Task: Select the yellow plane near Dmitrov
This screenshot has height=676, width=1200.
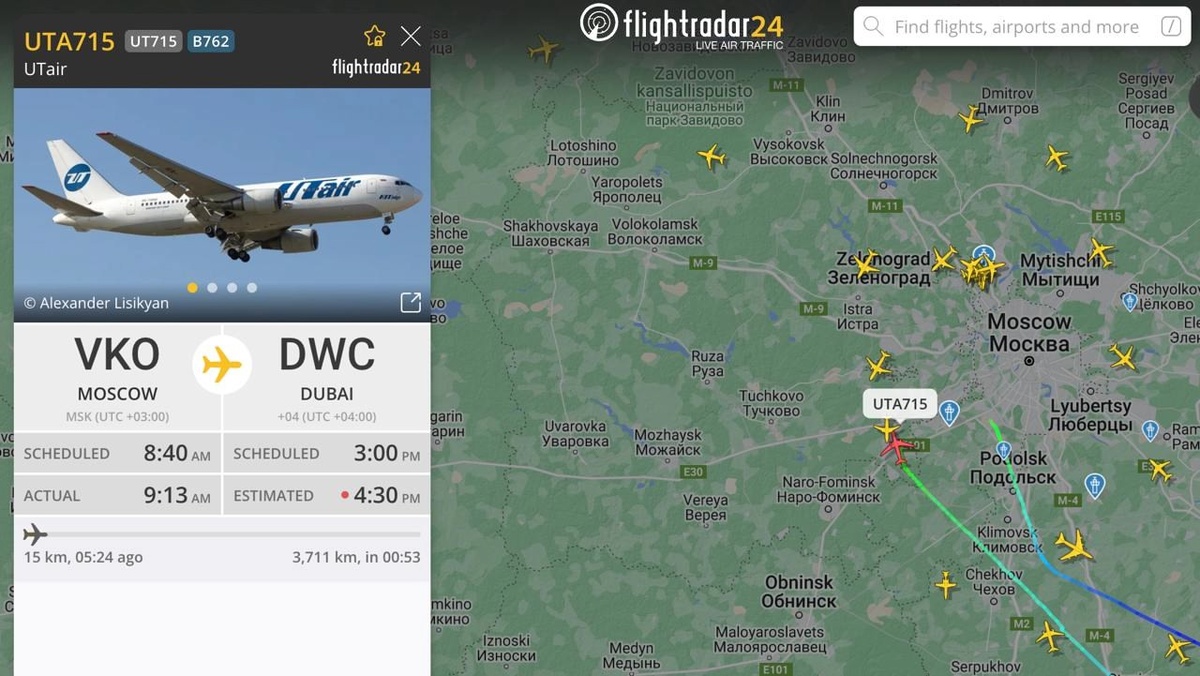Action: tap(971, 119)
